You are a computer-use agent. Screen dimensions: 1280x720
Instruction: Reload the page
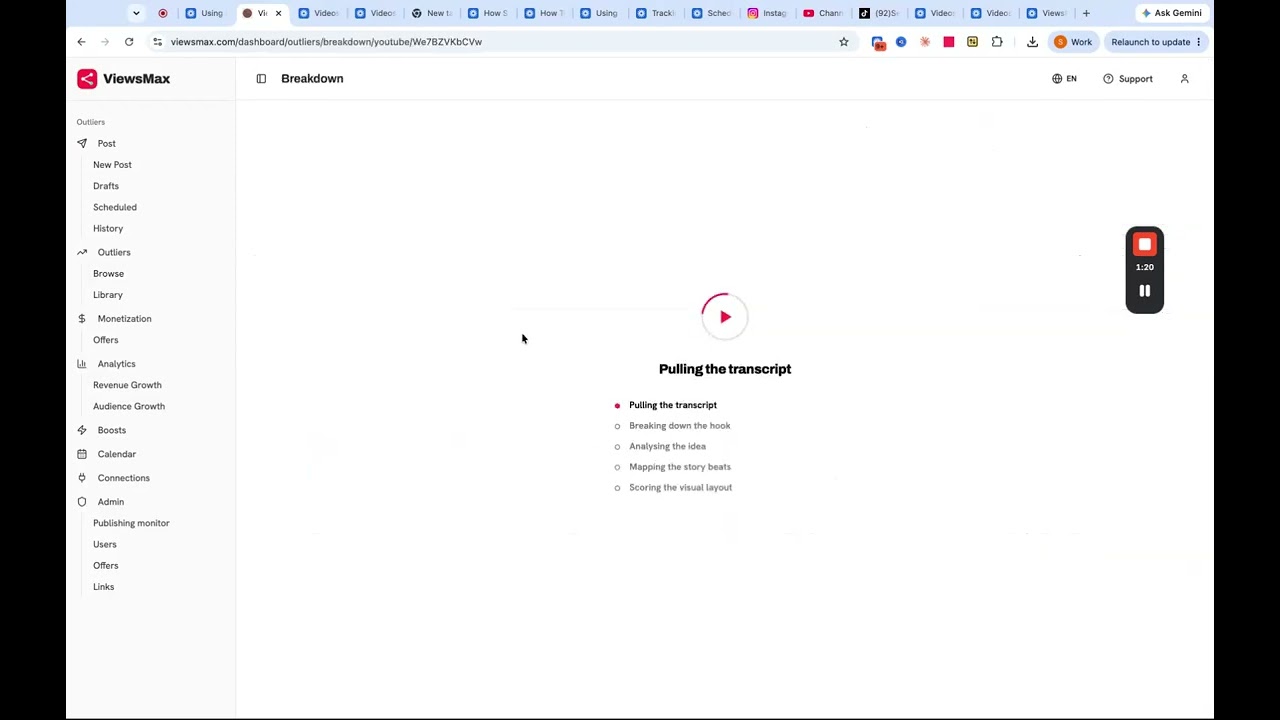tap(129, 42)
